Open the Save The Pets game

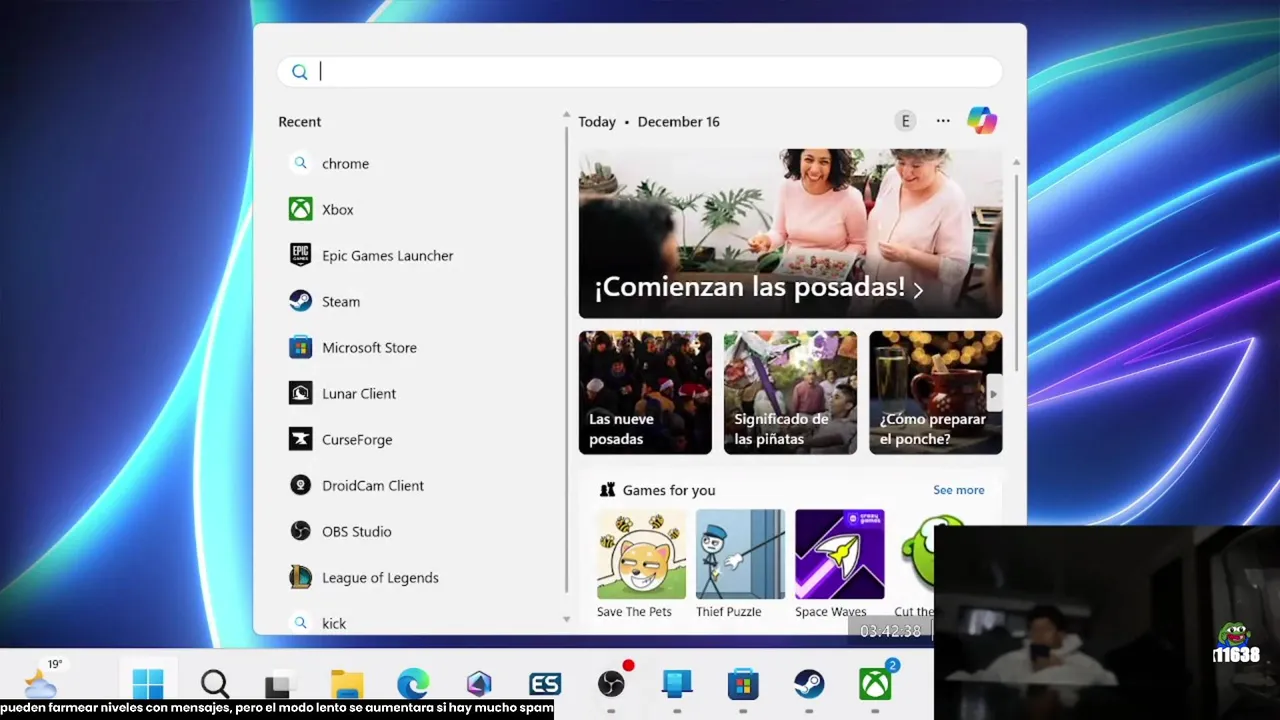(x=641, y=564)
